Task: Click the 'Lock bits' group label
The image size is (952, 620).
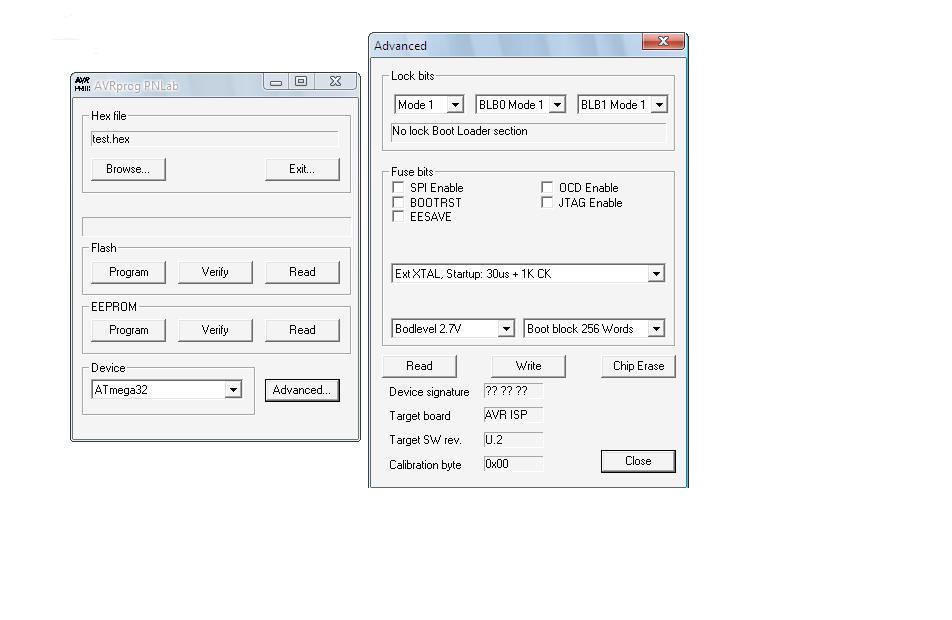Action: 412,76
